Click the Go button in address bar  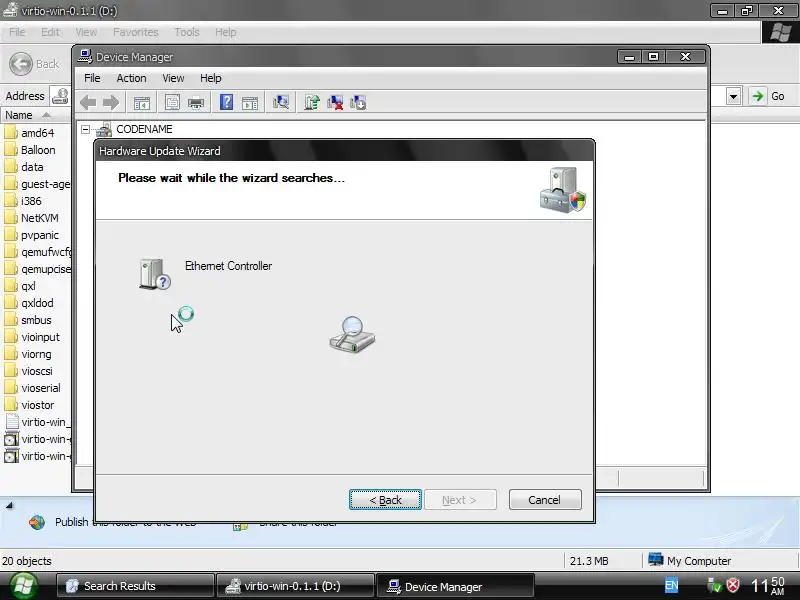(768, 96)
